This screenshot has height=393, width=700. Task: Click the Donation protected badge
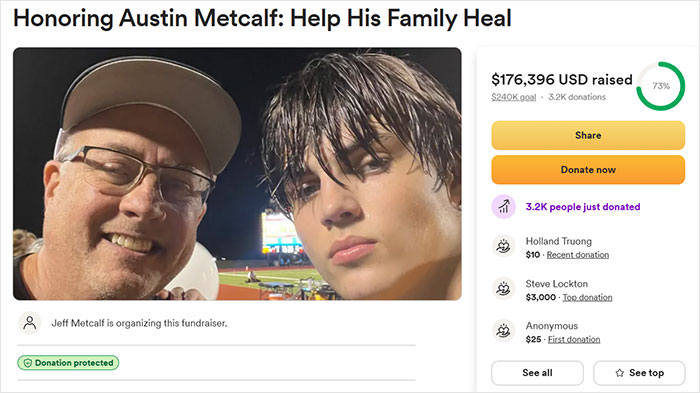(x=68, y=363)
